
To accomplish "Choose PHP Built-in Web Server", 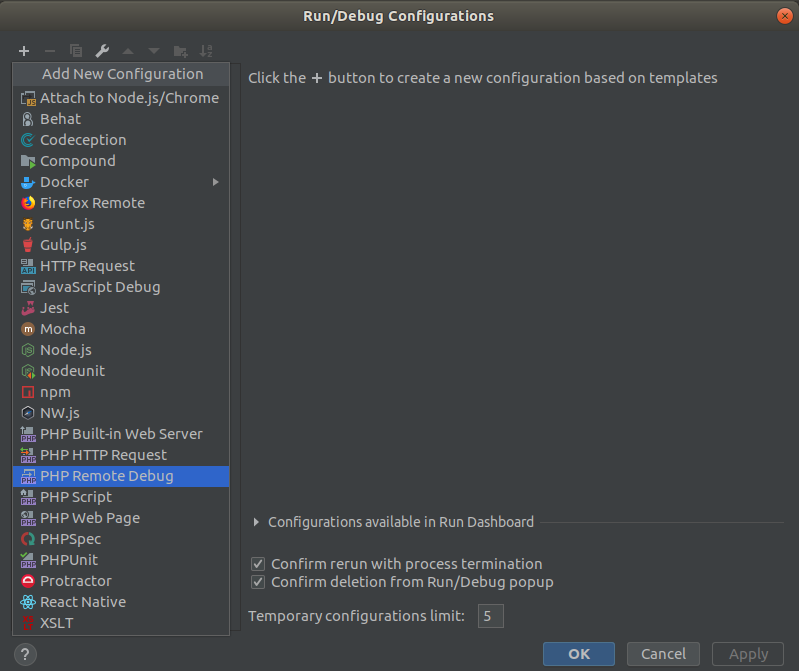I will tap(121, 434).
